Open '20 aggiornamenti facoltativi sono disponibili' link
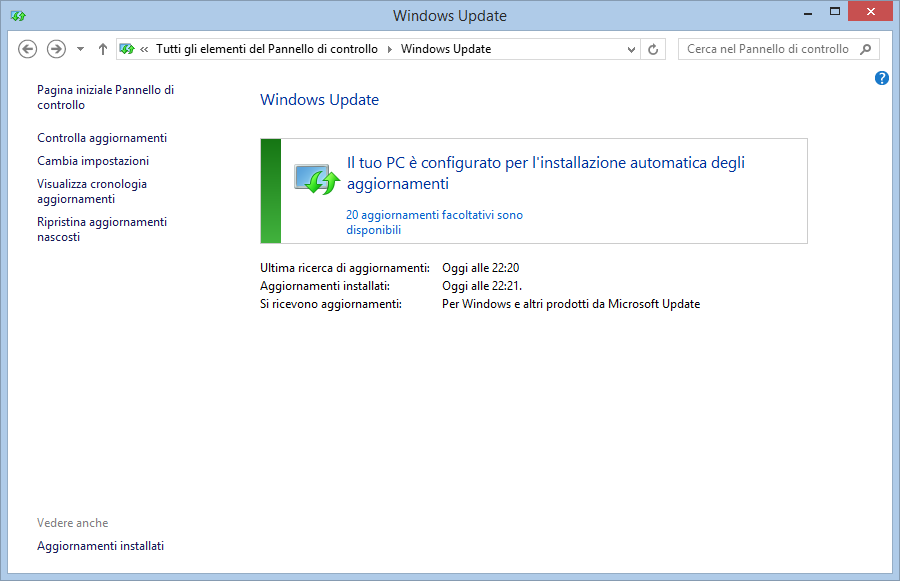 click(435, 222)
